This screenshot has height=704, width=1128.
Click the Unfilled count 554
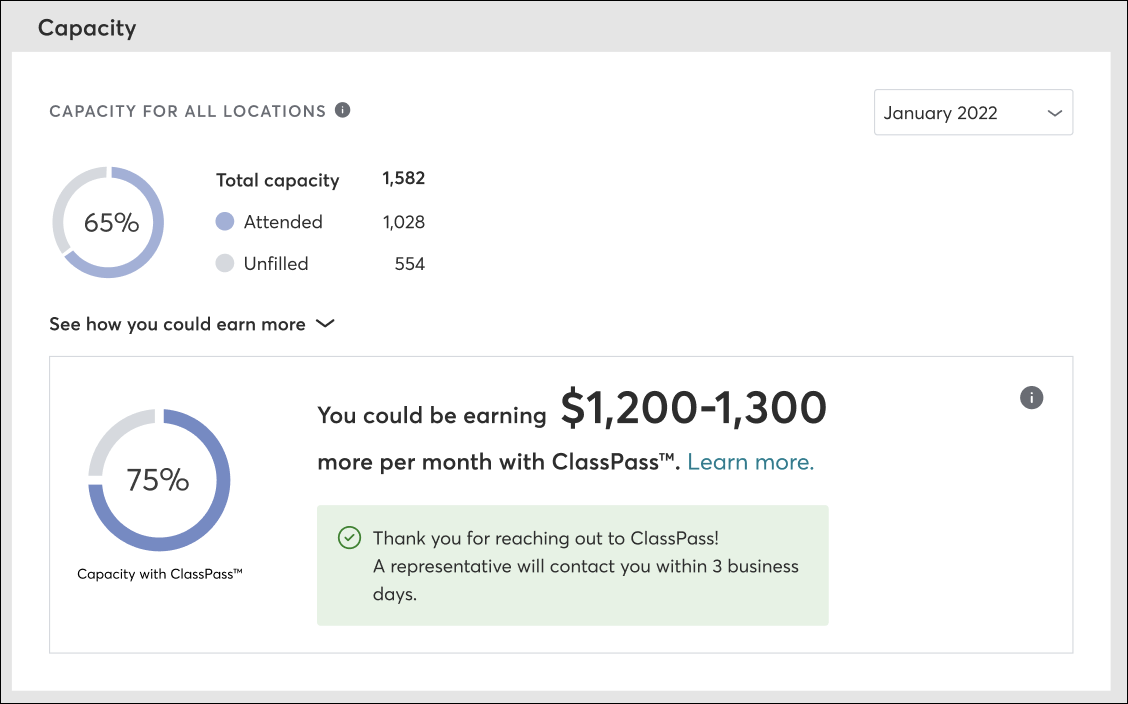409,264
